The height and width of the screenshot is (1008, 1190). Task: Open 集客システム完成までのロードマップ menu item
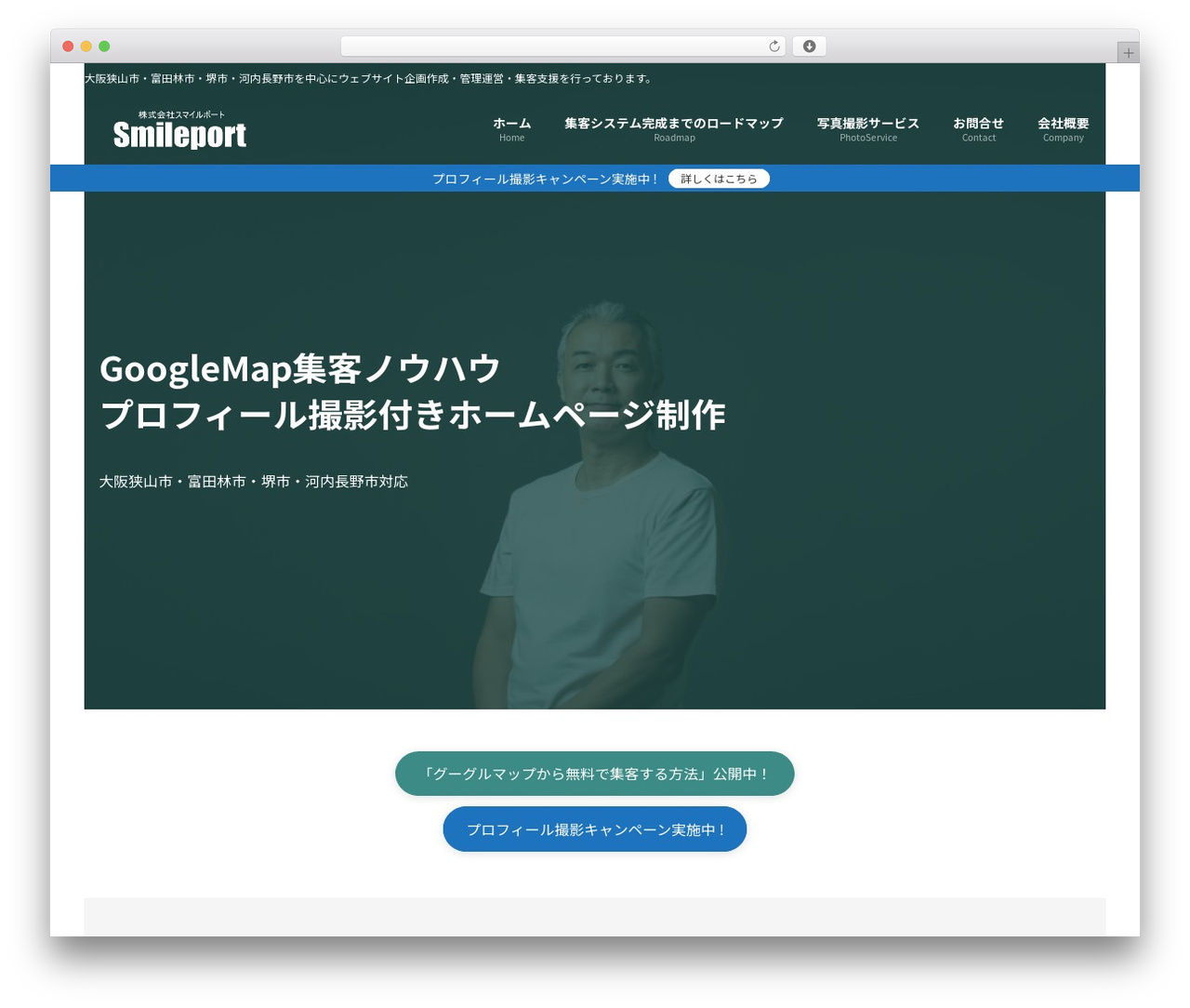pyautogui.click(x=674, y=129)
